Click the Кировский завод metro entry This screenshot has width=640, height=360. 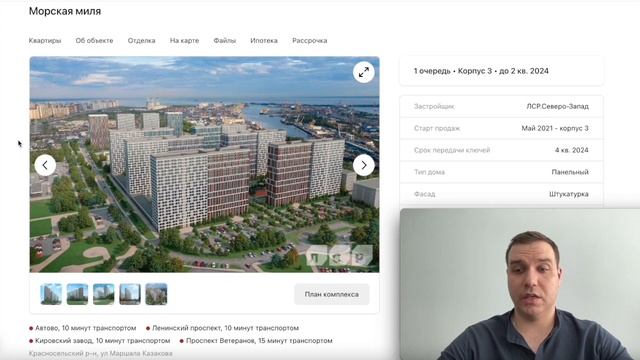pos(100,340)
